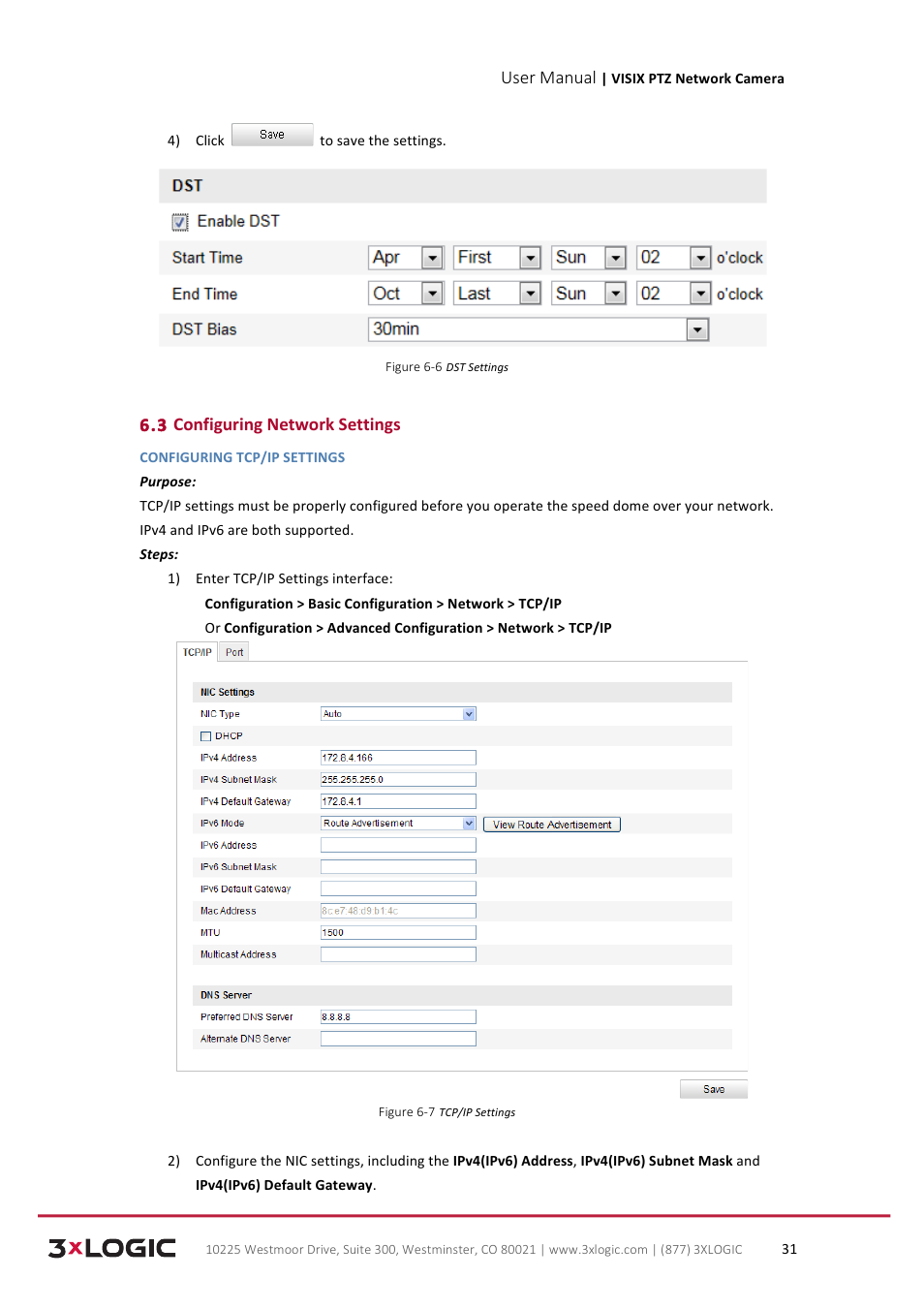Image resolution: width=924 pixels, height=1309 pixels.
Task: Click the Preferred DNS Server field
Action: pyautogui.click(x=398, y=1017)
